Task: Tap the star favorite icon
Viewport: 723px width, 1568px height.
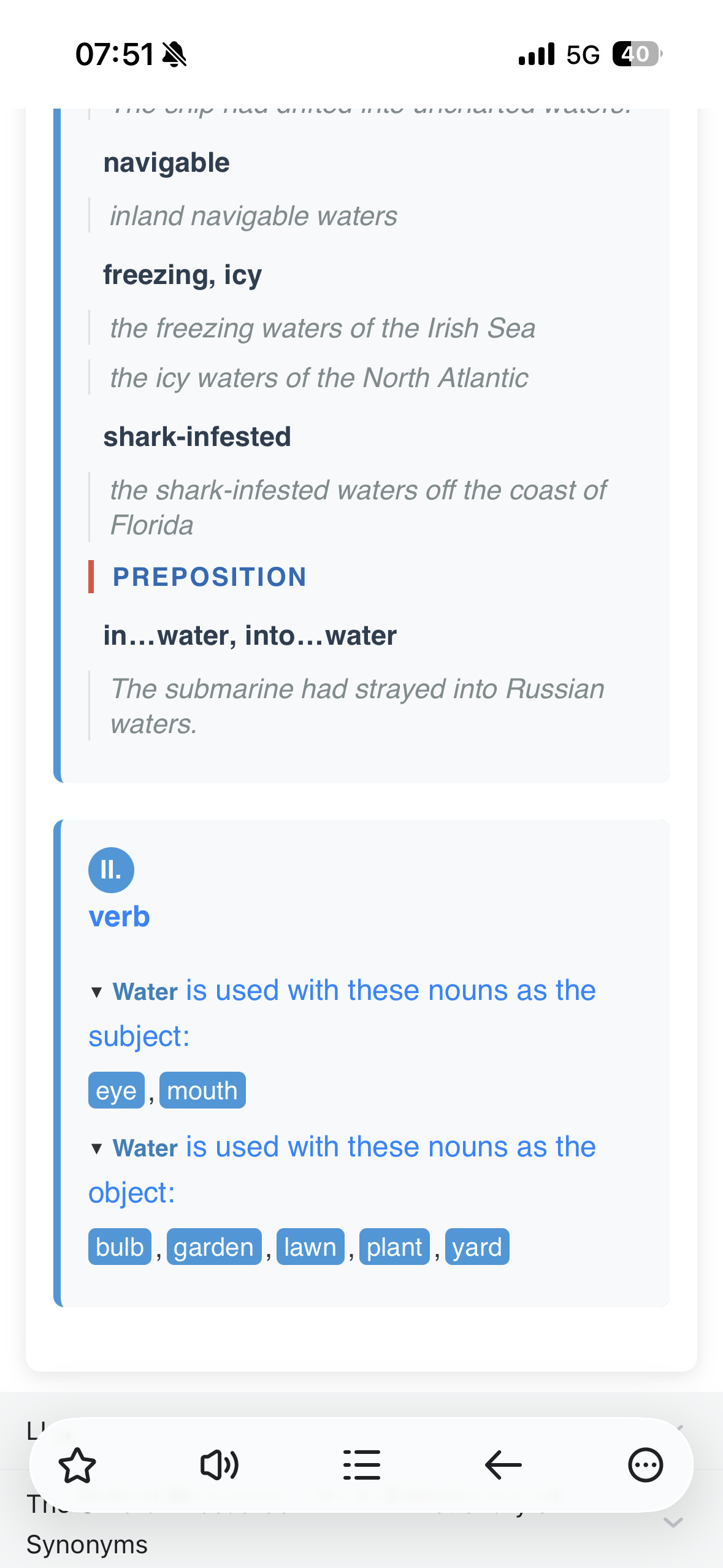Action: (77, 1465)
